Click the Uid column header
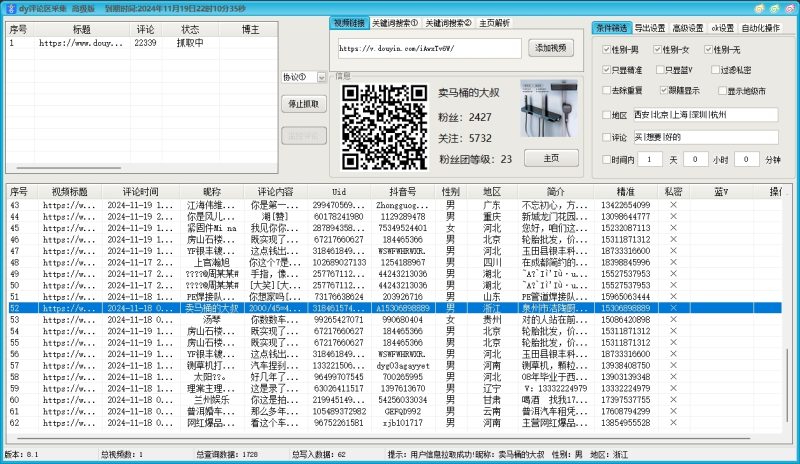800x464 pixels. coord(339,191)
